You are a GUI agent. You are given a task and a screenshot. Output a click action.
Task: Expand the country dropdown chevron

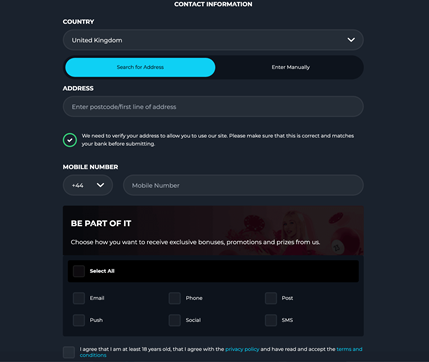click(x=351, y=40)
